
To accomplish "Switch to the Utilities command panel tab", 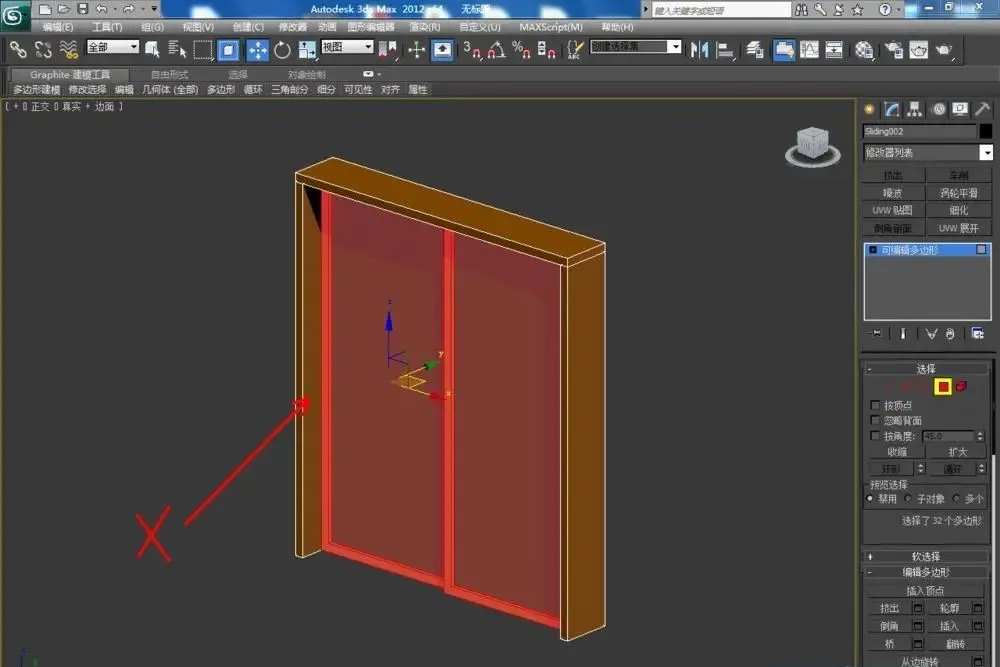I will tap(983, 109).
